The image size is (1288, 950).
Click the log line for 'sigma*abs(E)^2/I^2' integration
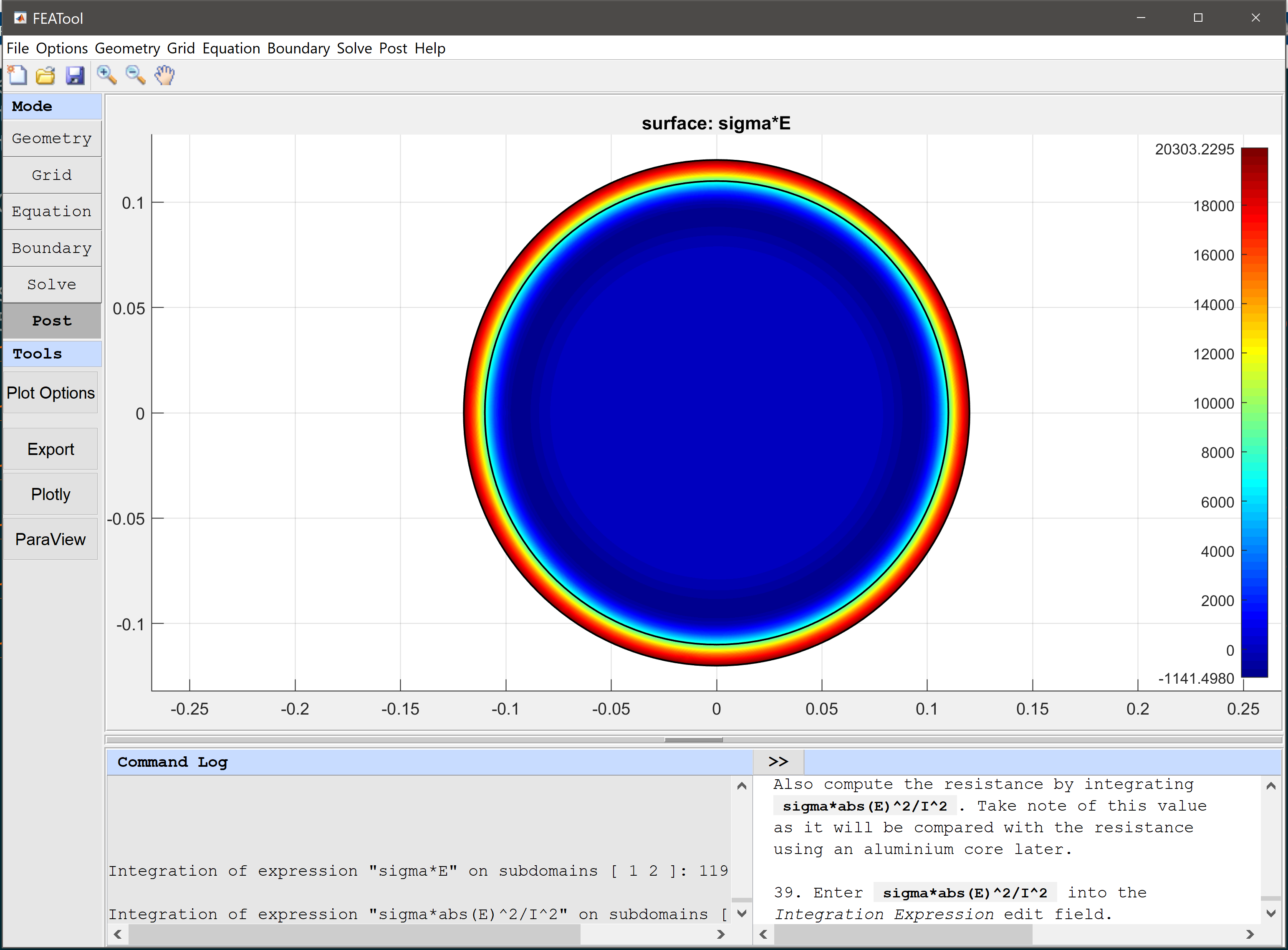coord(419,915)
